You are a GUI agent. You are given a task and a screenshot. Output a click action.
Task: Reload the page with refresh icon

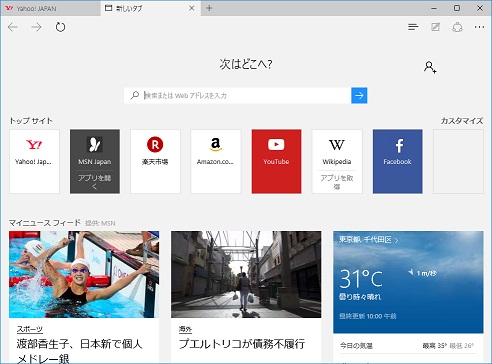(x=60, y=27)
